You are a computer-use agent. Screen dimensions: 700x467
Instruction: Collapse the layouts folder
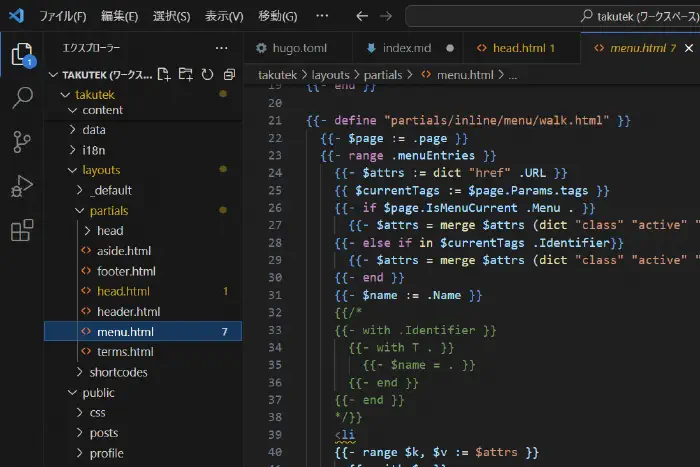[x=100, y=170]
